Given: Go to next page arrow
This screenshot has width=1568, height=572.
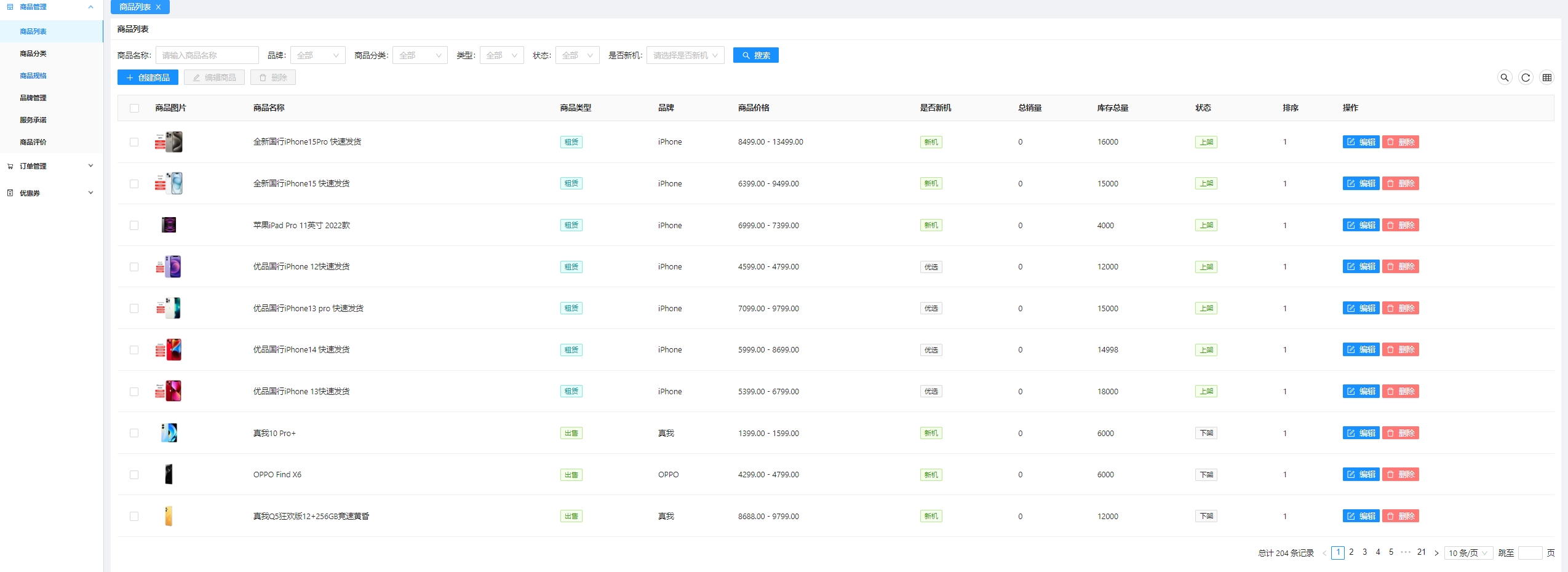Looking at the screenshot, I should 1436,553.
